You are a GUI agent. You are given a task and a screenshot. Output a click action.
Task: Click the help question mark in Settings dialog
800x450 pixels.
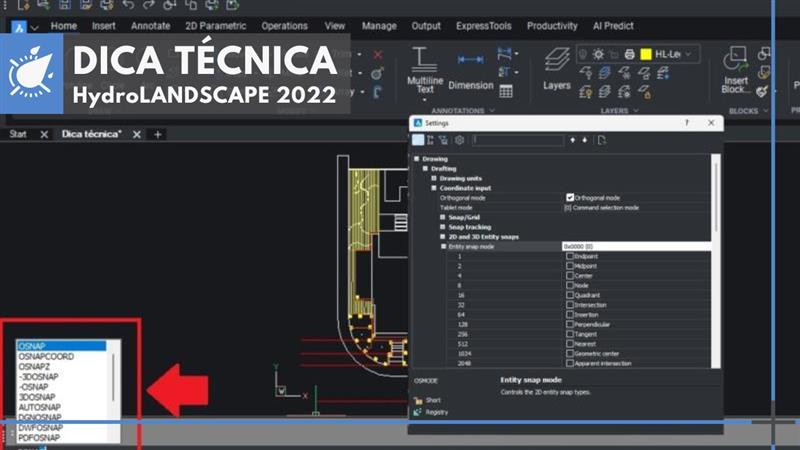coord(687,123)
